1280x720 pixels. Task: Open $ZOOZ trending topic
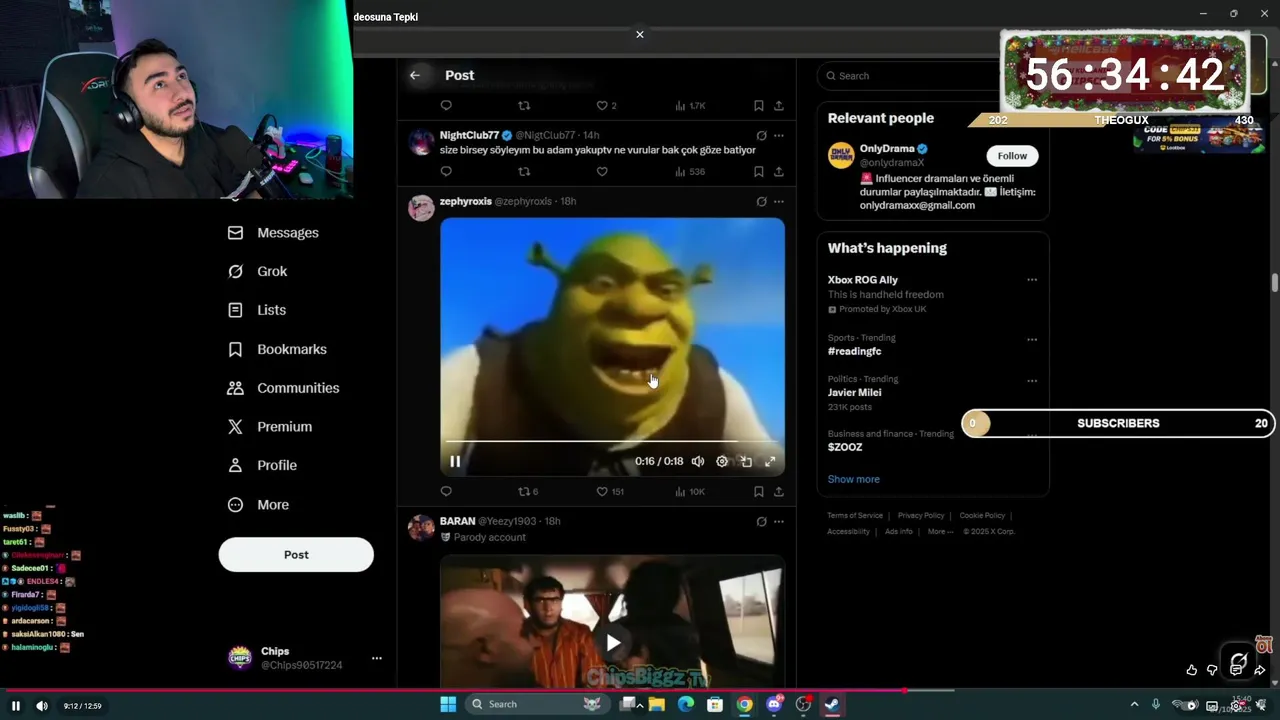click(x=845, y=447)
